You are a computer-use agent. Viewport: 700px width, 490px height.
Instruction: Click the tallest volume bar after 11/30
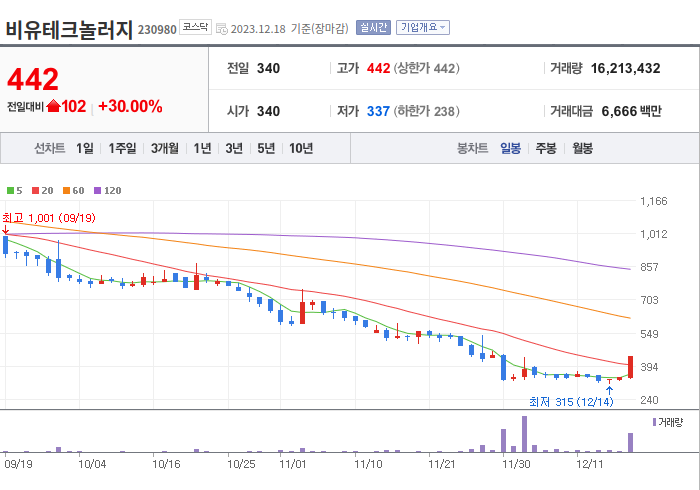pos(524,434)
